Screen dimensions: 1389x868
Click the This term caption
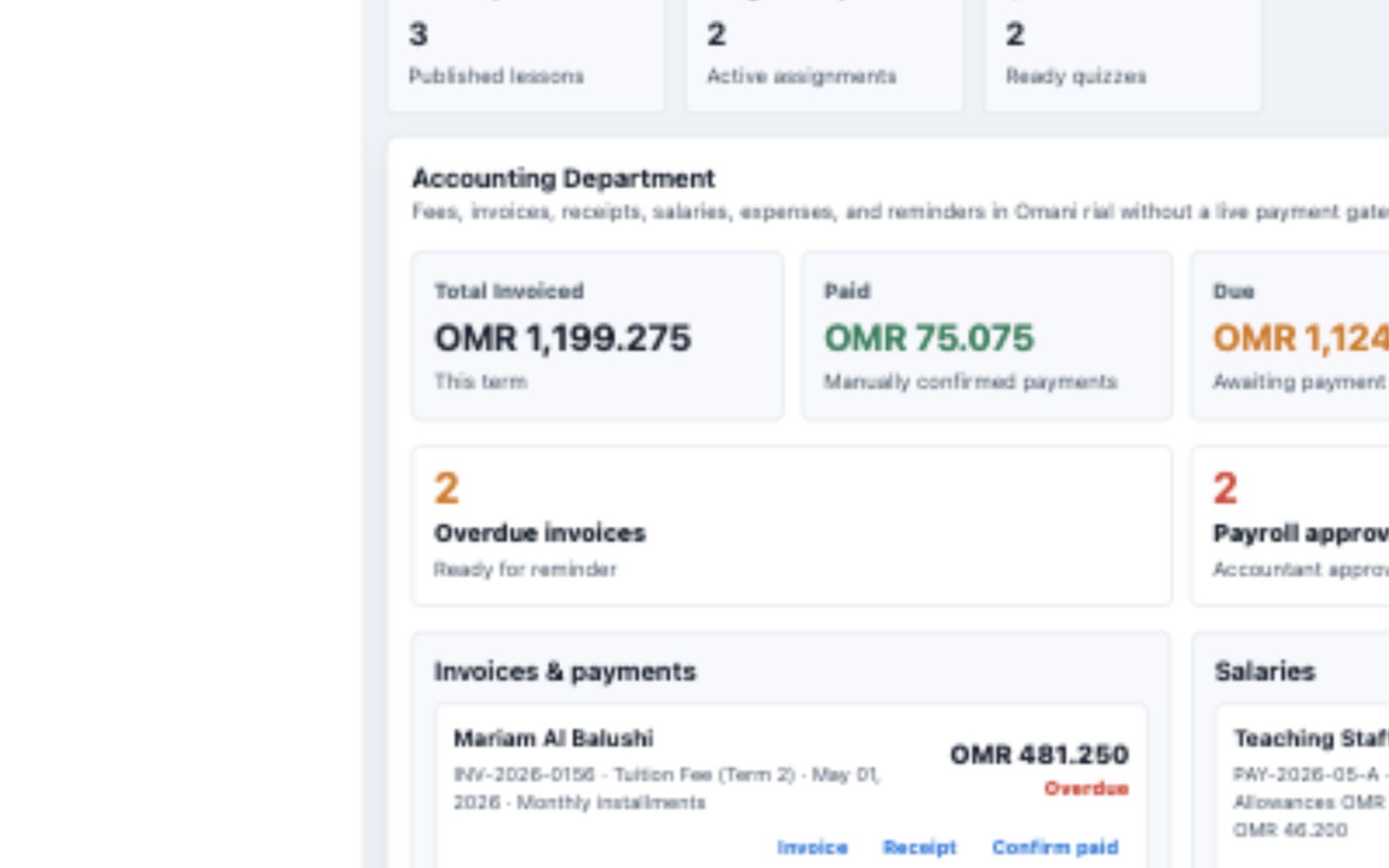tap(480, 382)
